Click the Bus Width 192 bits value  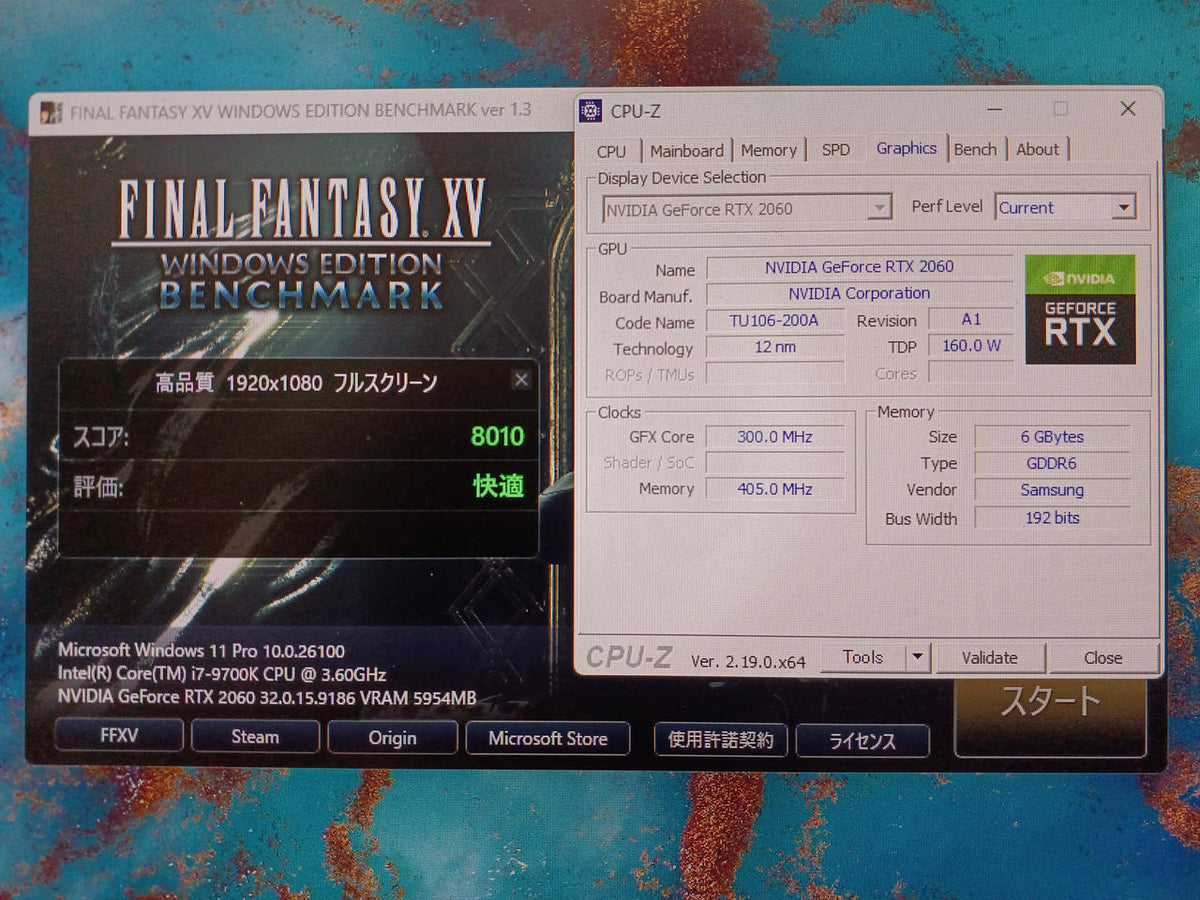[x=1052, y=518]
